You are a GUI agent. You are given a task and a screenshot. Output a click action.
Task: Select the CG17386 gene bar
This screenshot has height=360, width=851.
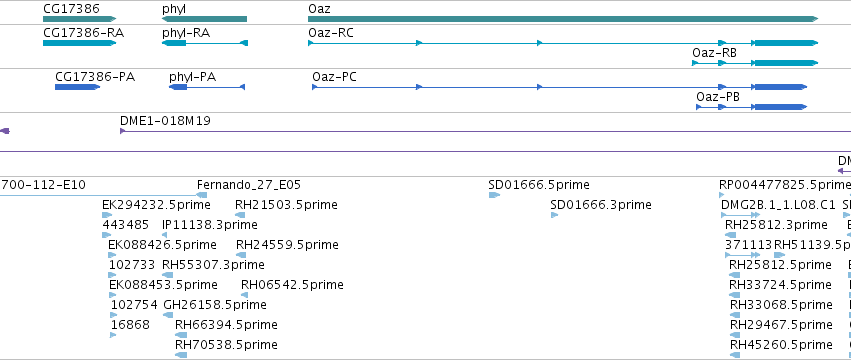coord(80,19)
